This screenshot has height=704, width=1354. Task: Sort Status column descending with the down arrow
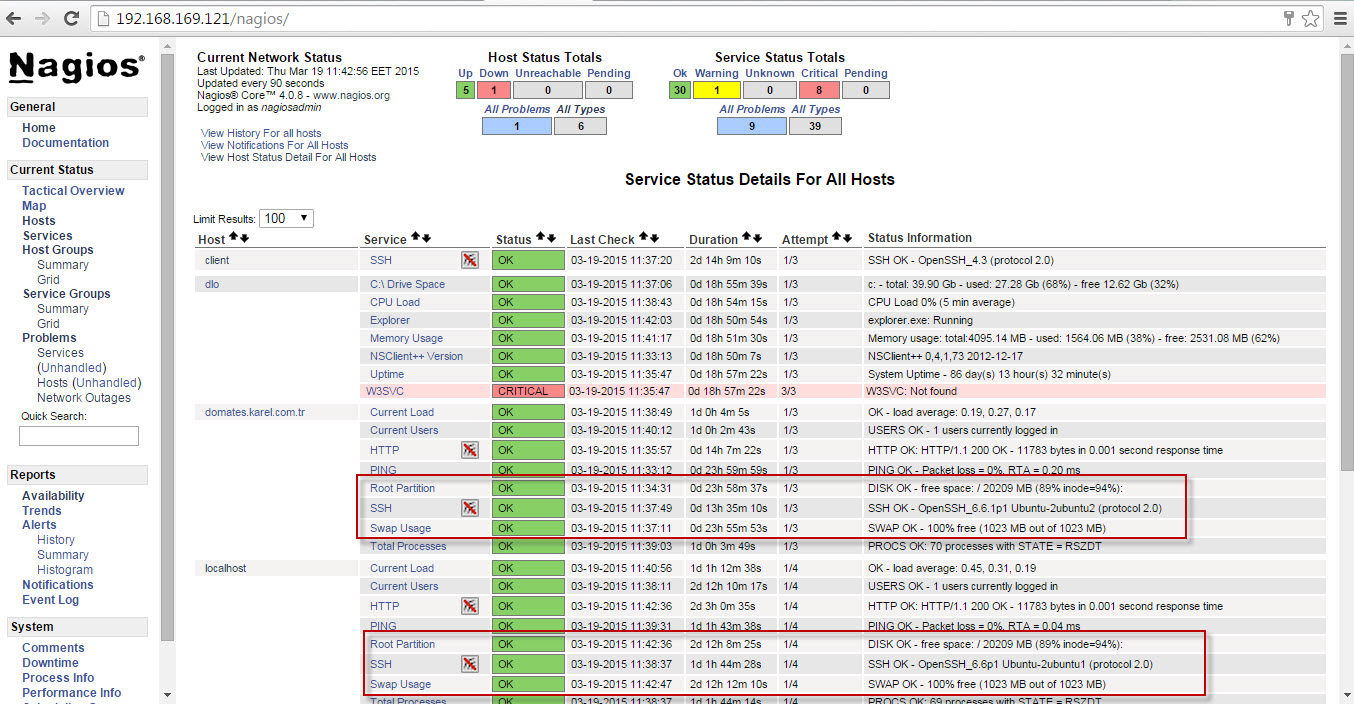pyautogui.click(x=551, y=238)
